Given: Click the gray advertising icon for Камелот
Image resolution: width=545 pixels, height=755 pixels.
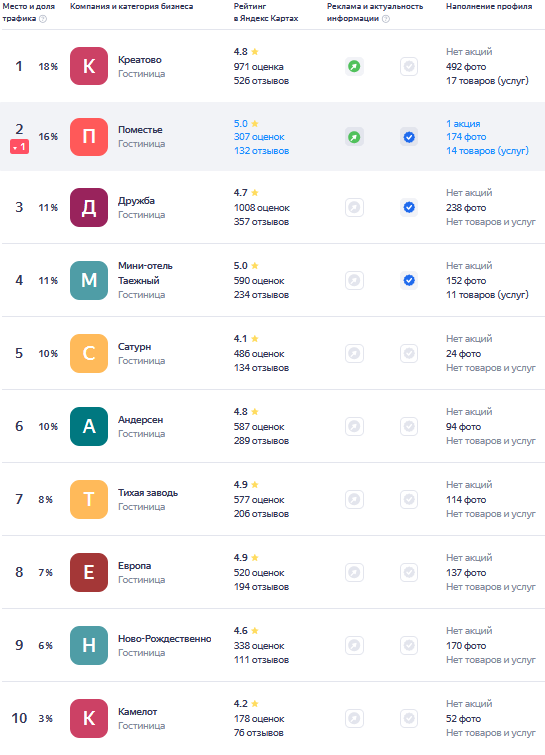Looking at the screenshot, I should click(354, 718).
